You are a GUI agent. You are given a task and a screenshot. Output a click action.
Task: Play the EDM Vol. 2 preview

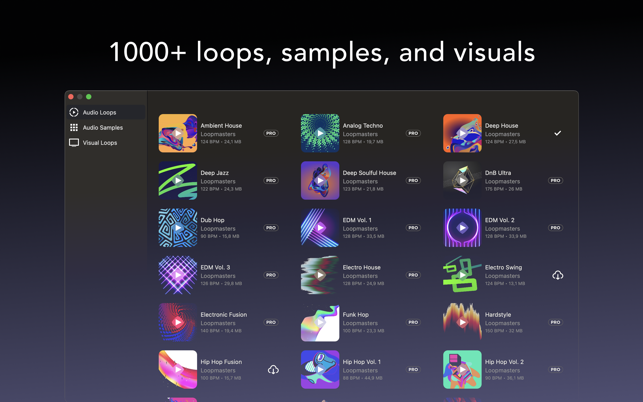click(462, 228)
